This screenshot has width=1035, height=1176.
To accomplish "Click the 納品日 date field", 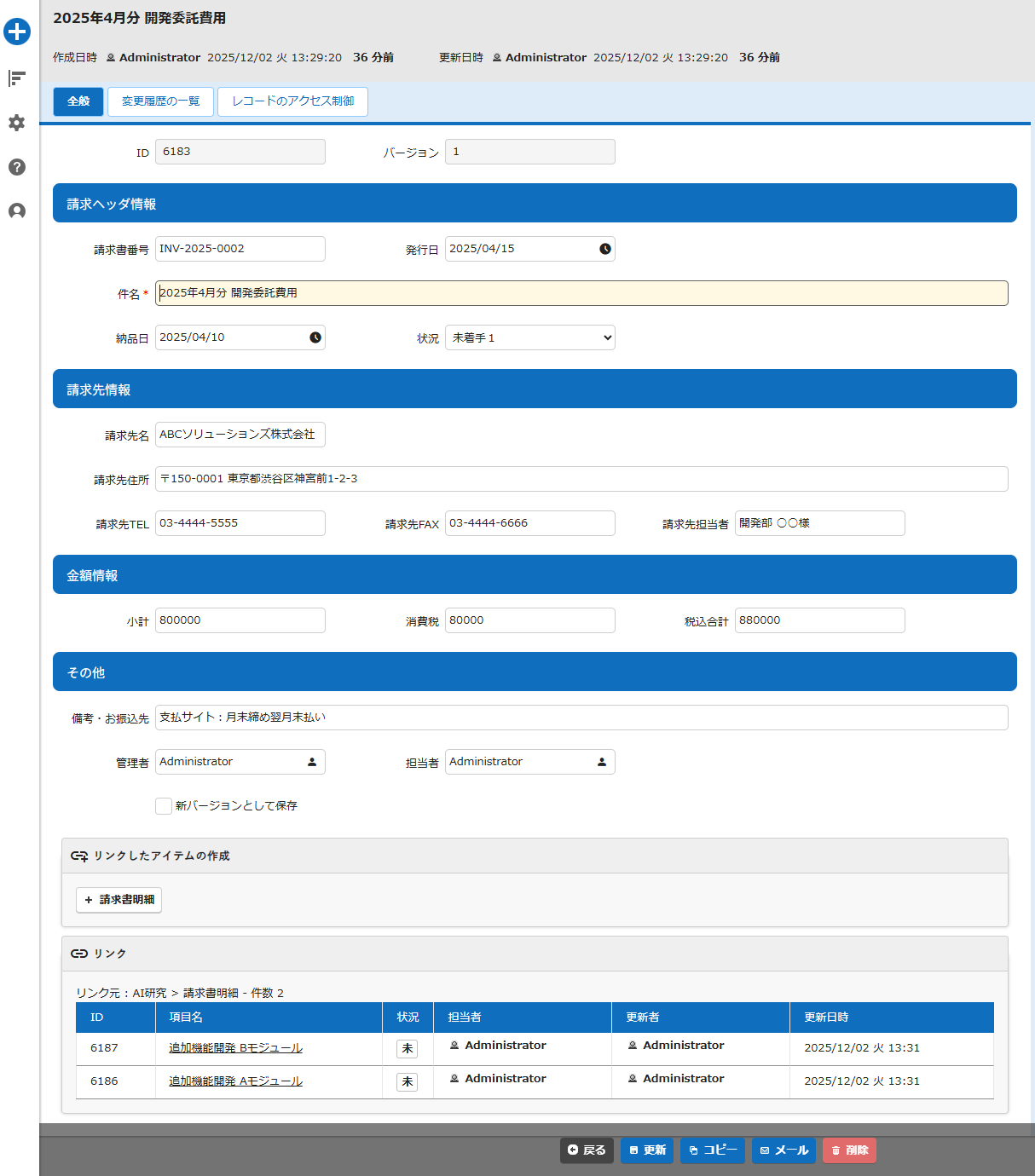I will [x=240, y=337].
